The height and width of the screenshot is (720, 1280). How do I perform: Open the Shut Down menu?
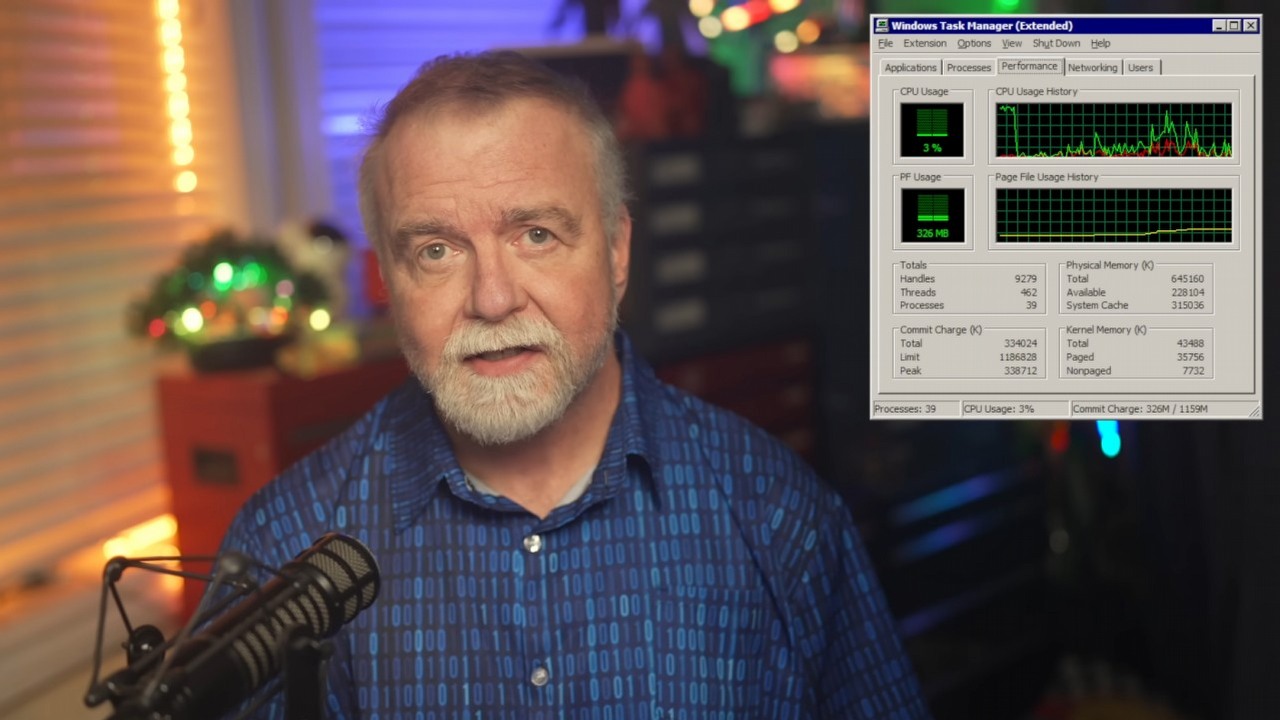1055,43
